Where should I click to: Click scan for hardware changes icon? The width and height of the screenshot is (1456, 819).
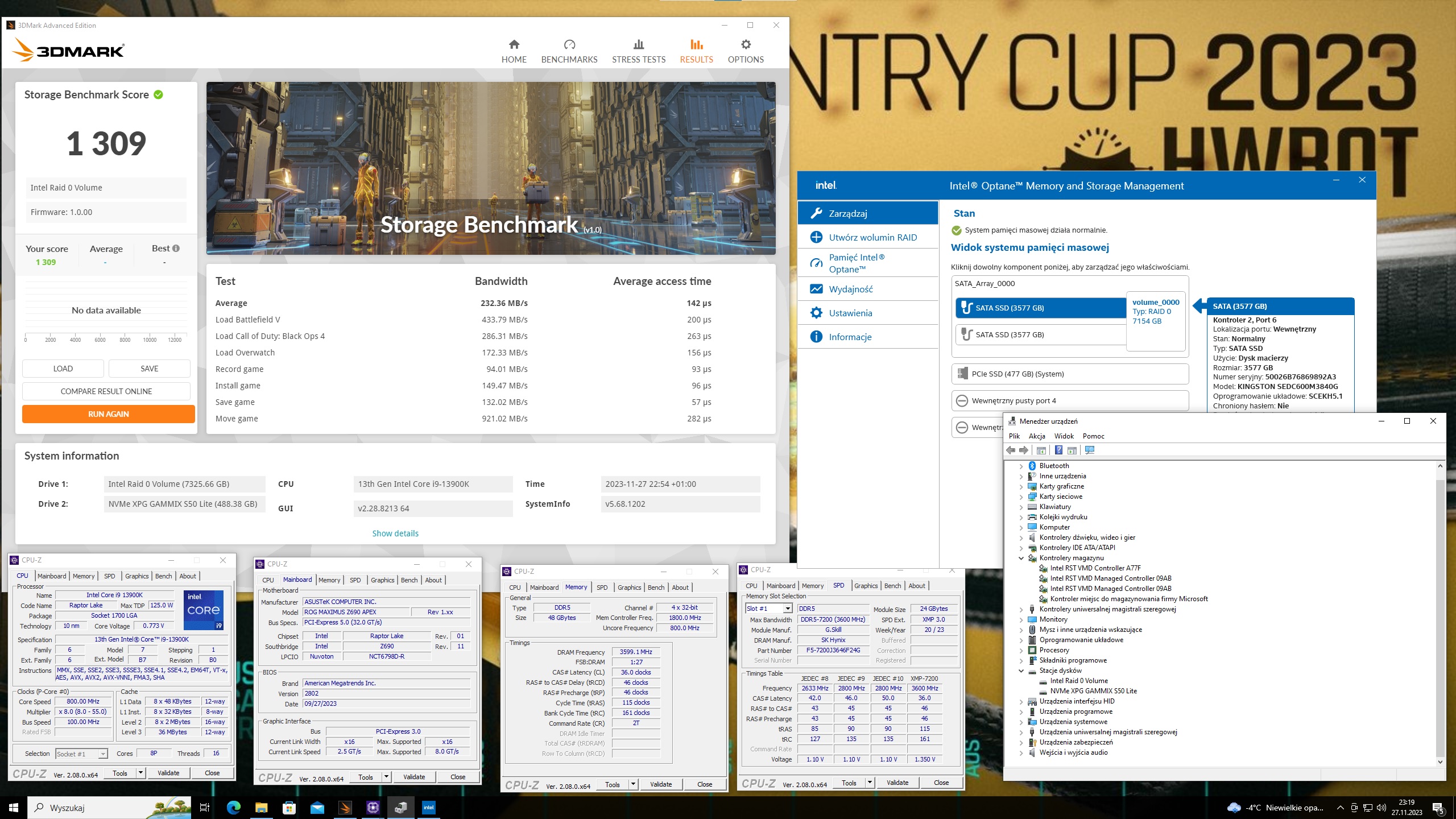[1090, 450]
